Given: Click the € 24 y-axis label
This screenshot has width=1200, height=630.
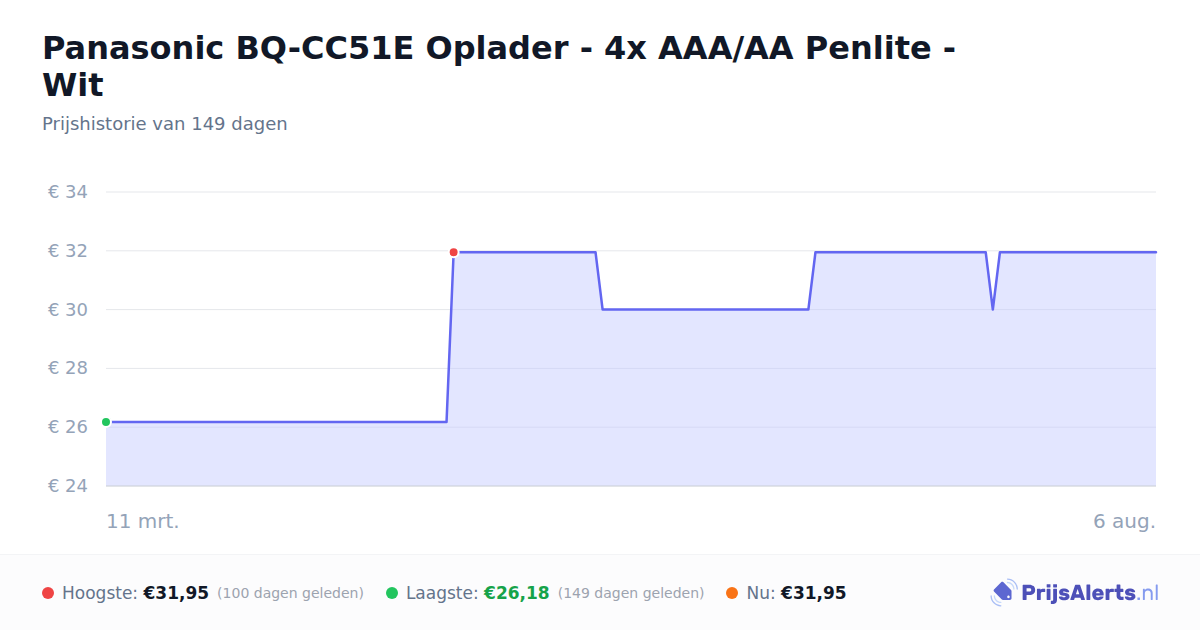Looking at the screenshot, I should [x=68, y=486].
